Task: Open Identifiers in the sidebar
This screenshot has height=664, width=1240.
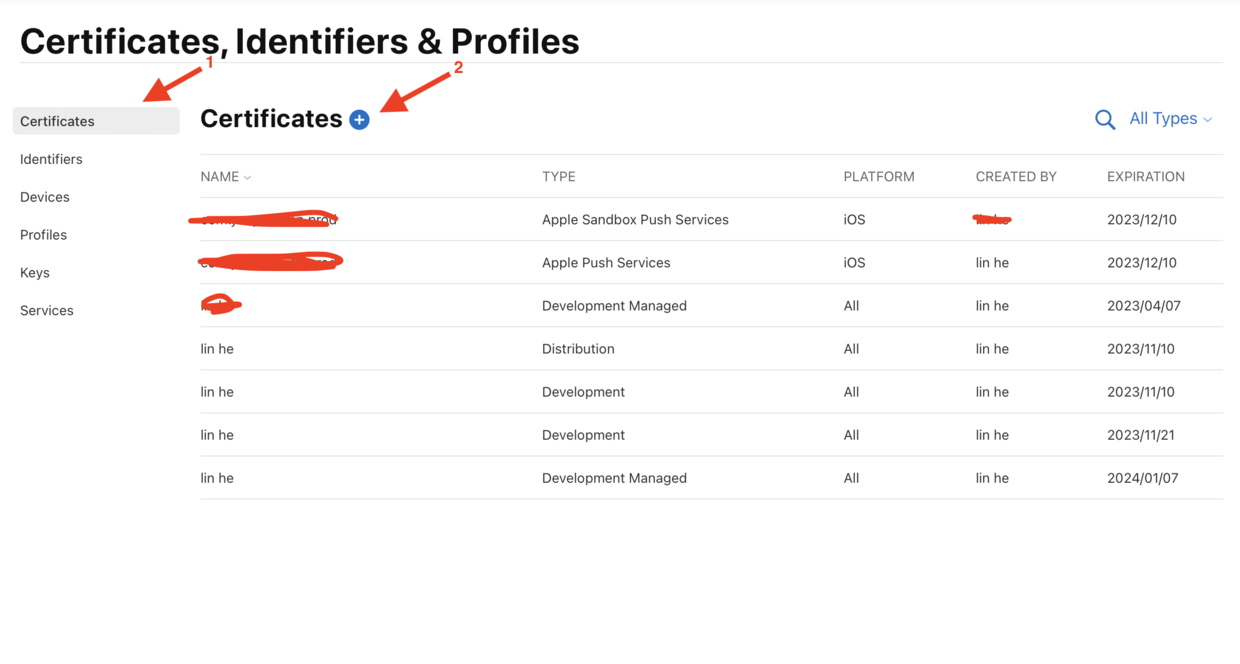Action: [x=51, y=159]
